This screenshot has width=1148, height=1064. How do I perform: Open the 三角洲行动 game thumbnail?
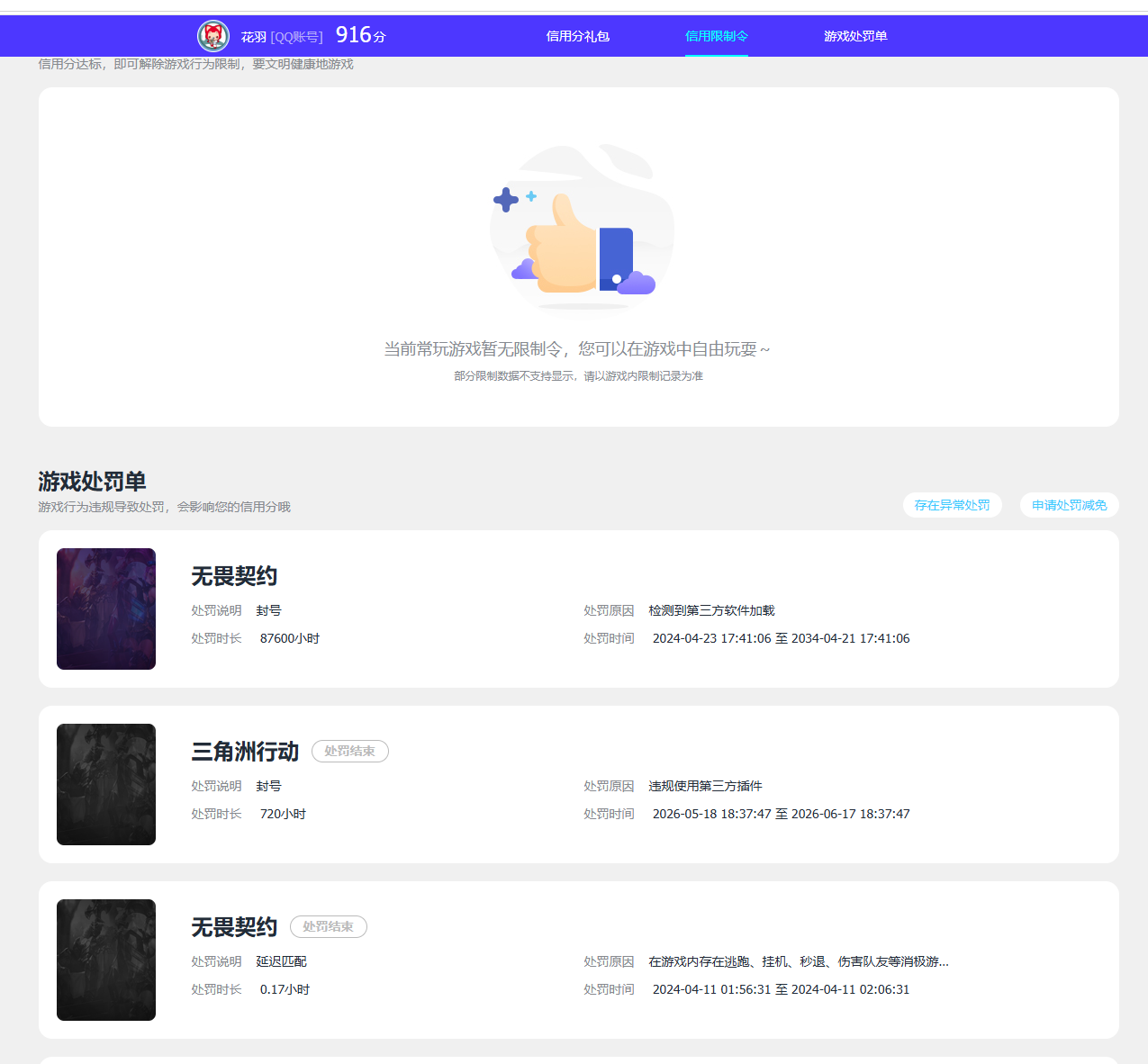point(106,784)
